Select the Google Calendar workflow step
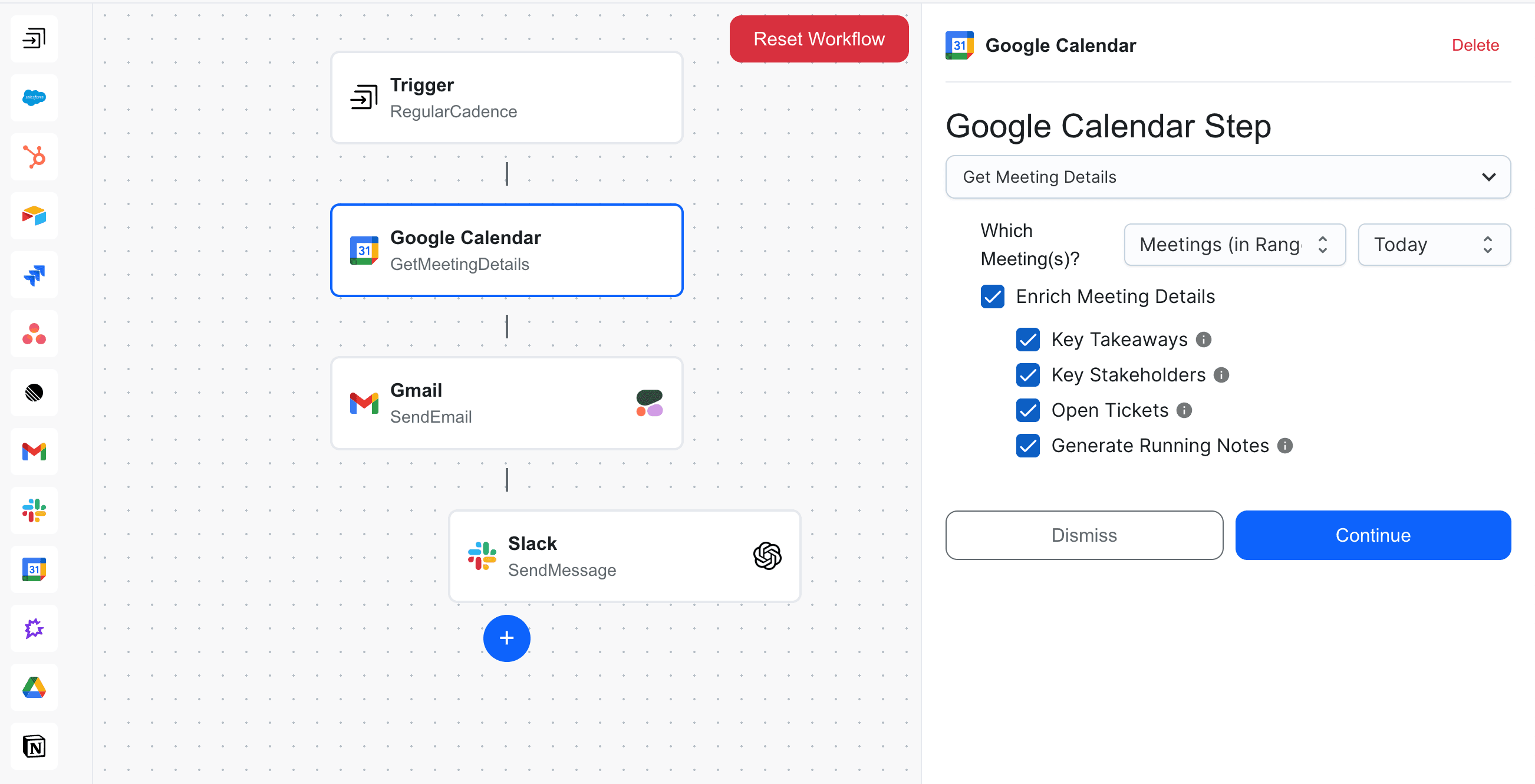Image resolution: width=1535 pixels, height=784 pixels. coord(507,250)
